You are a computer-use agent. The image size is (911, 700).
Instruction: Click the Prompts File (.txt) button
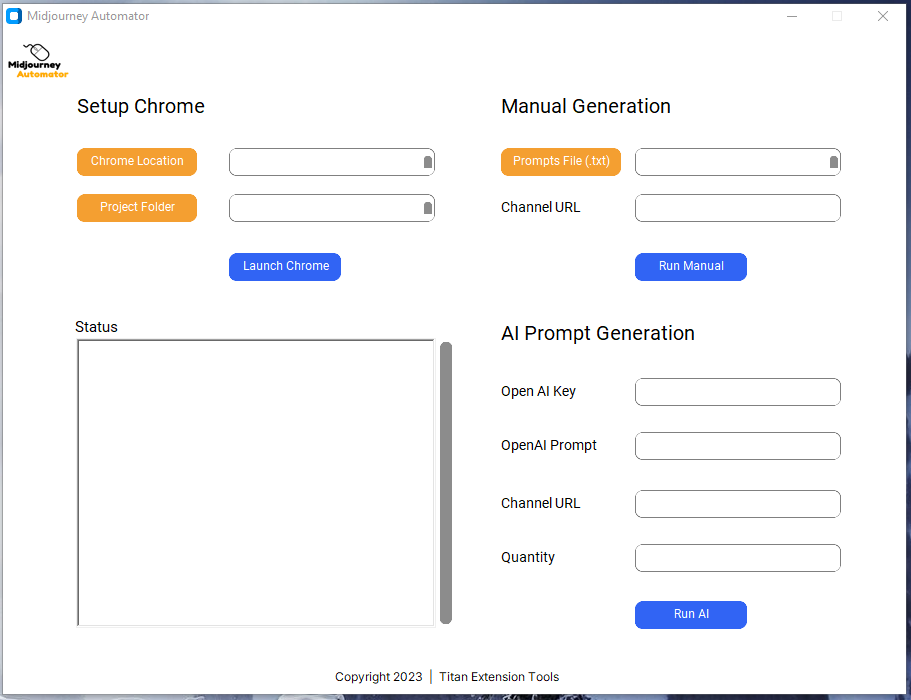[x=561, y=161]
